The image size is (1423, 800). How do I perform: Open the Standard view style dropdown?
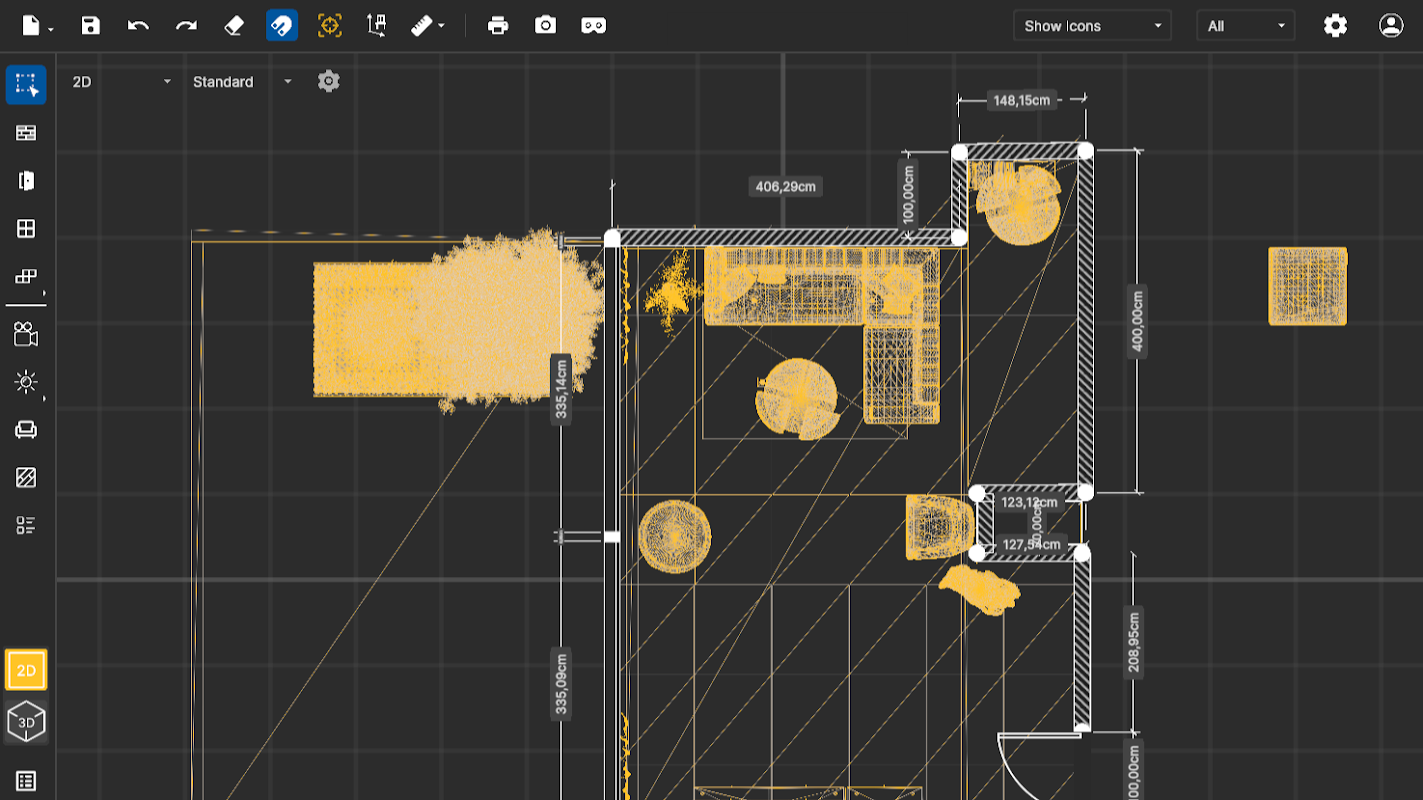[x=242, y=82]
